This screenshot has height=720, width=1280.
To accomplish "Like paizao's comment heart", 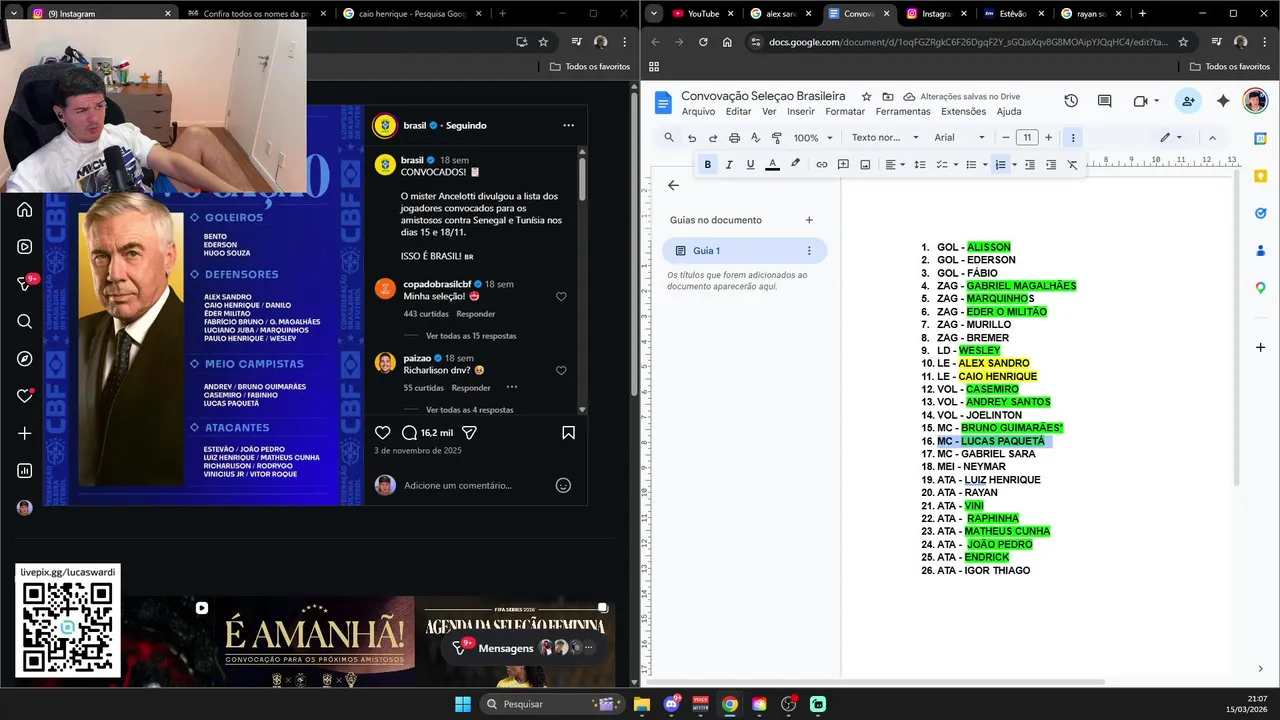I will coord(561,371).
